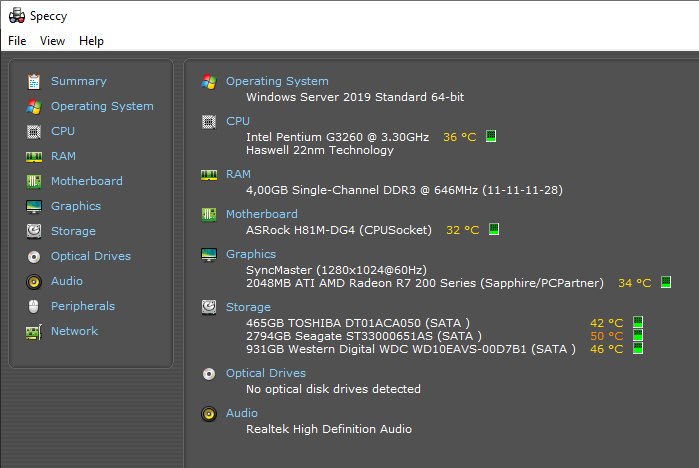Viewport: 699px width, 468px height.
Task: Open the Help menu
Action: [91, 41]
